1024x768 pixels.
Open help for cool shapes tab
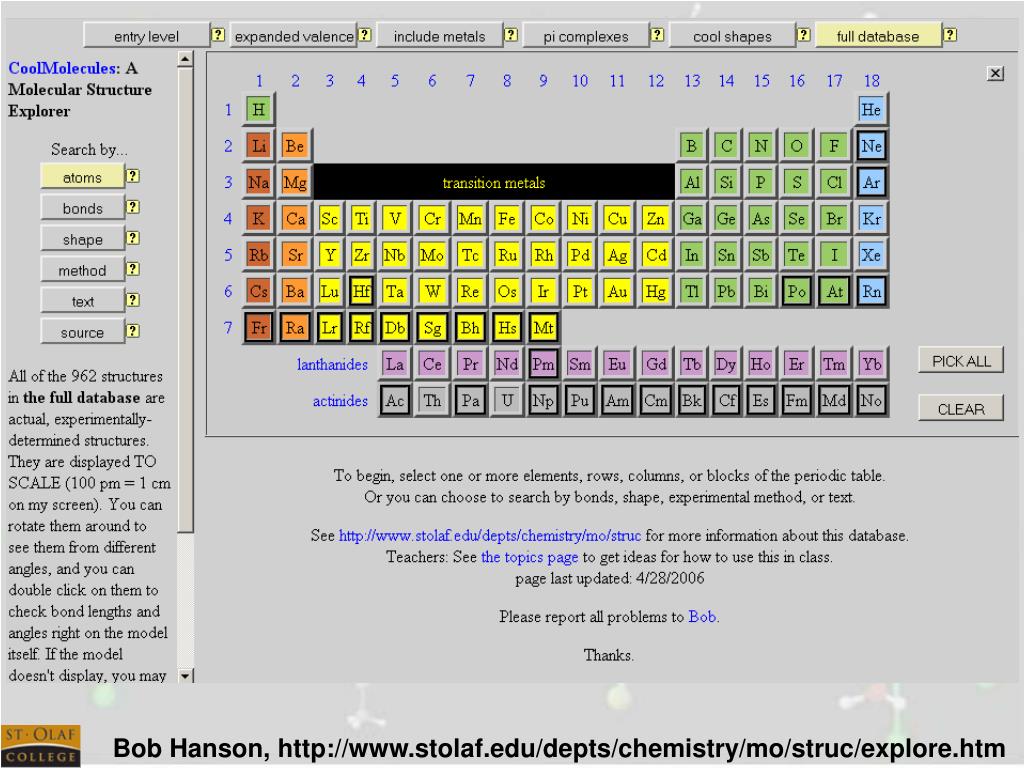[804, 35]
